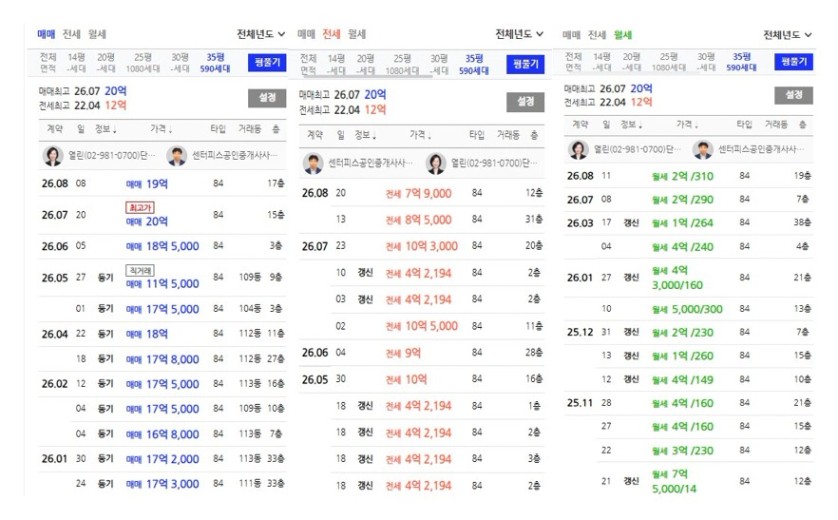
Task: Click the 설정 button in the 월세 panel
Action: [x=794, y=95]
